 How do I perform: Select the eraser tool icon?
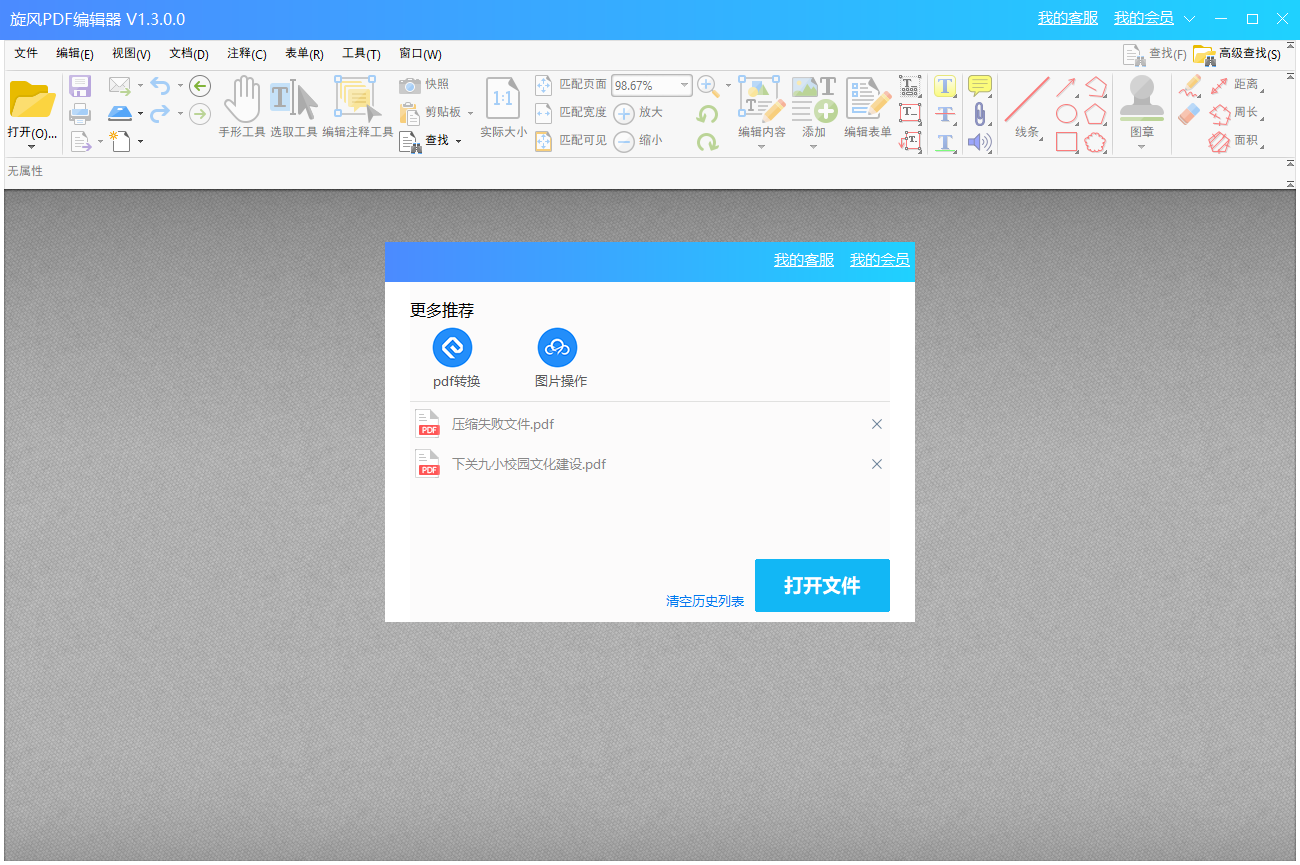coord(1189,114)
